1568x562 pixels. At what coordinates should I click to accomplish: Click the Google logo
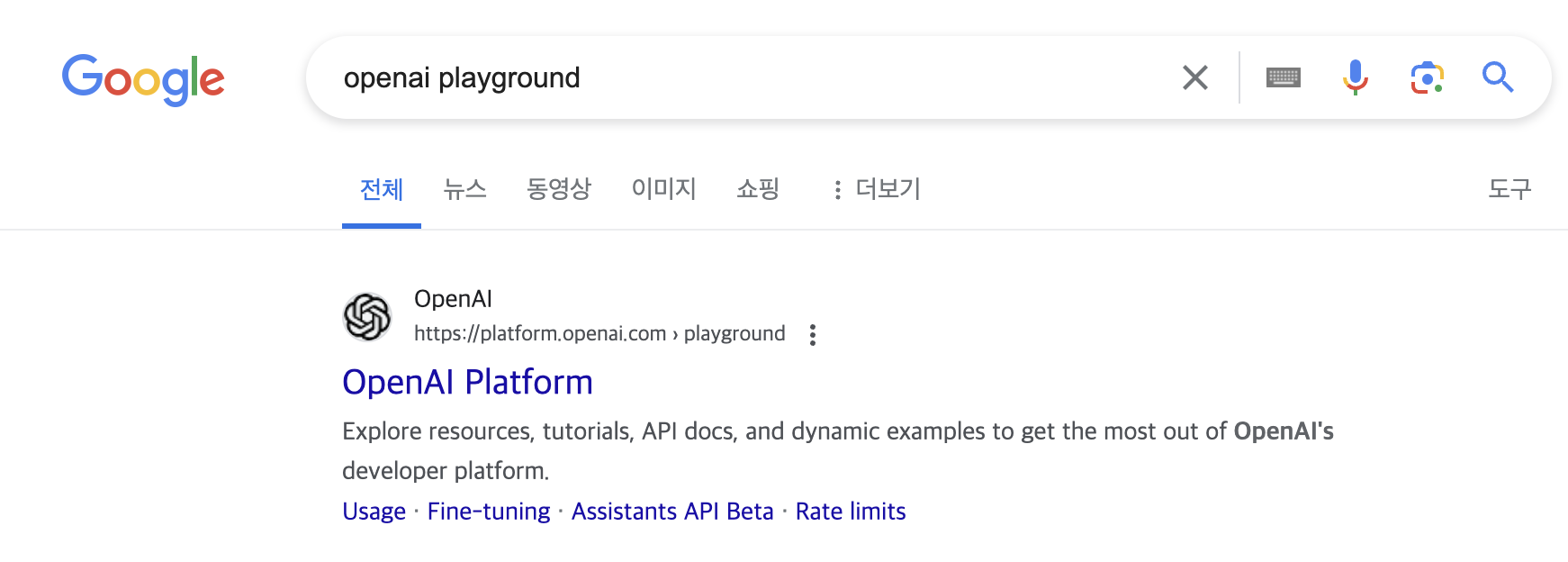click(x=143, y=79)
